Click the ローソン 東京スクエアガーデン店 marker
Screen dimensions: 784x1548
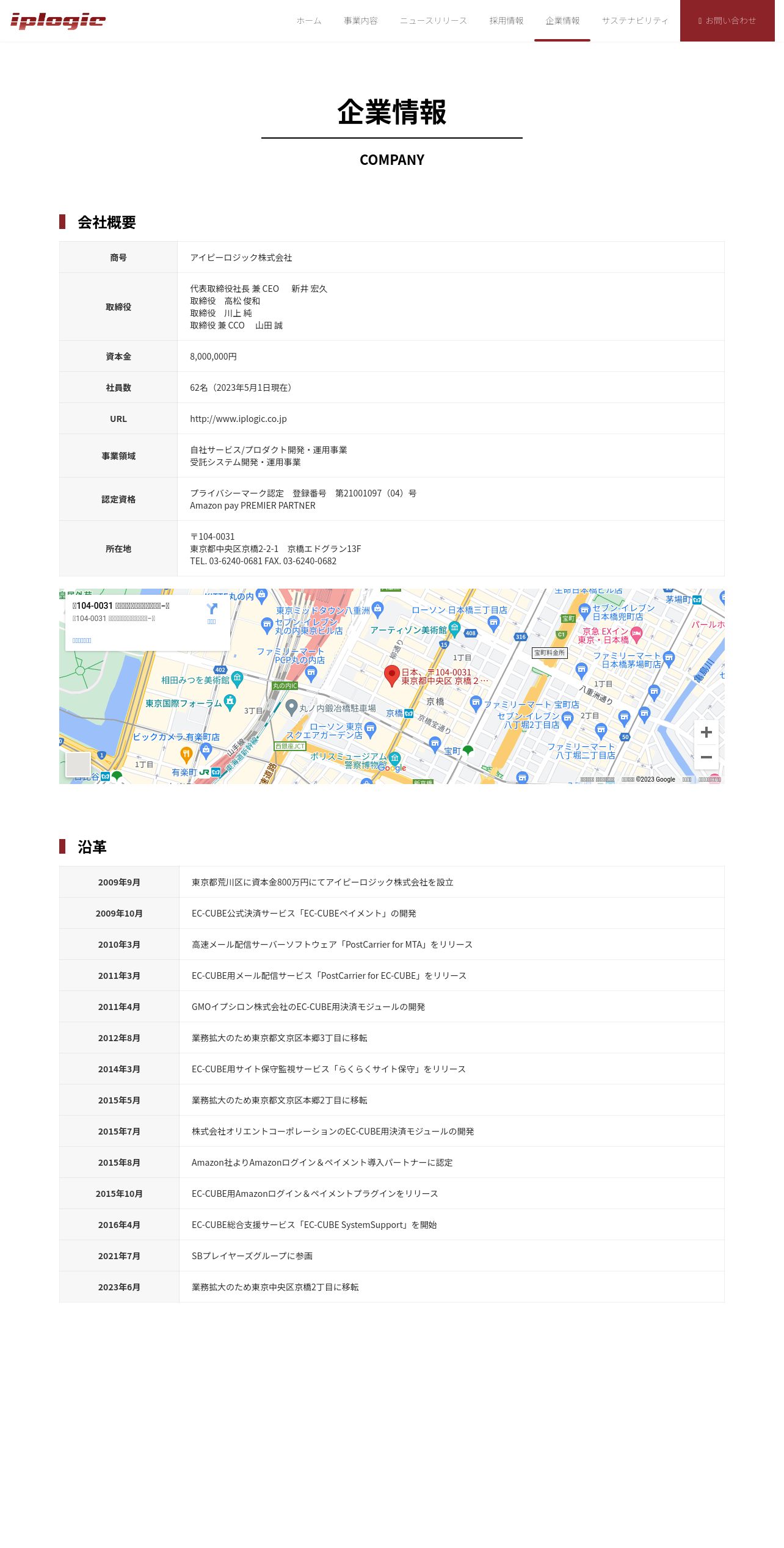click(370, 730)
